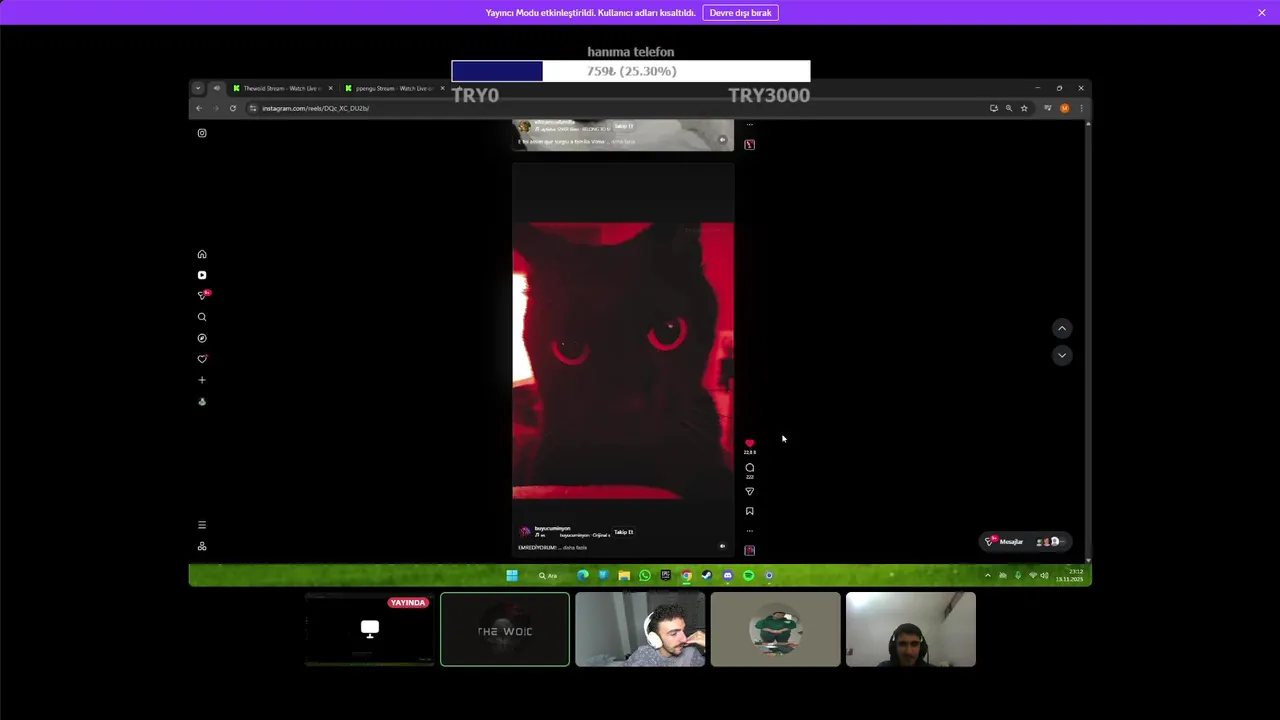Open Chrome tab search dropdown arrow
This screenshot has height=720, width=1280.
point(198,88)
